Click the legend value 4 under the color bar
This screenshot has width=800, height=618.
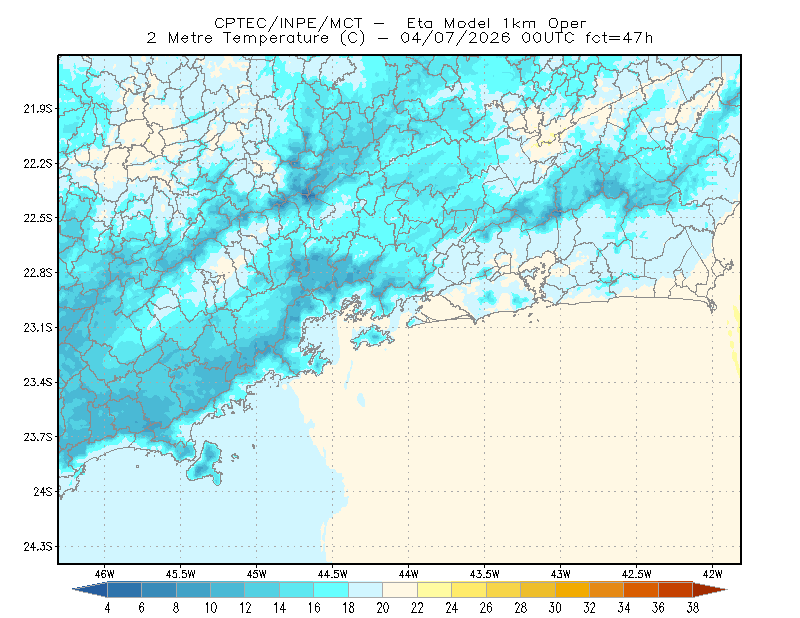[x=107, y=608]
